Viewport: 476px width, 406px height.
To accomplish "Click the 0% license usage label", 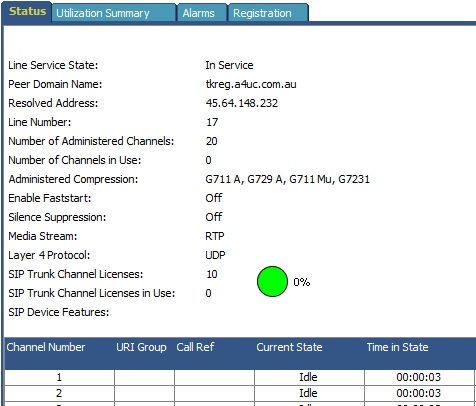I will tap(302, 282).
